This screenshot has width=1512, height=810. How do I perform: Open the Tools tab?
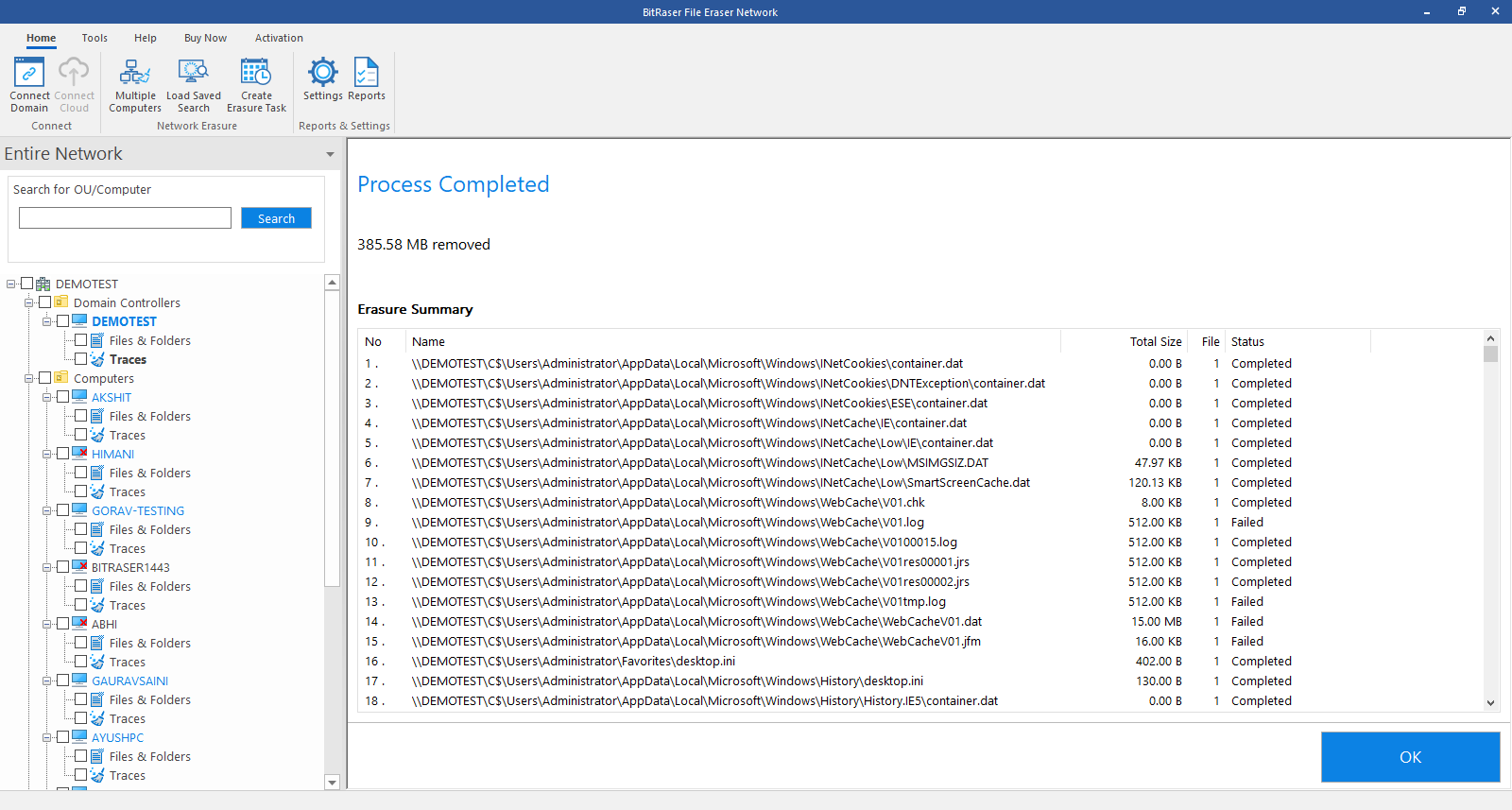(94, 38)
